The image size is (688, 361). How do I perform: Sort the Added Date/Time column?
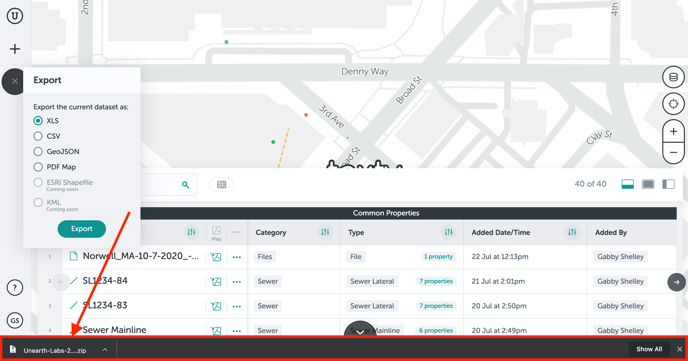click(572, 232)
